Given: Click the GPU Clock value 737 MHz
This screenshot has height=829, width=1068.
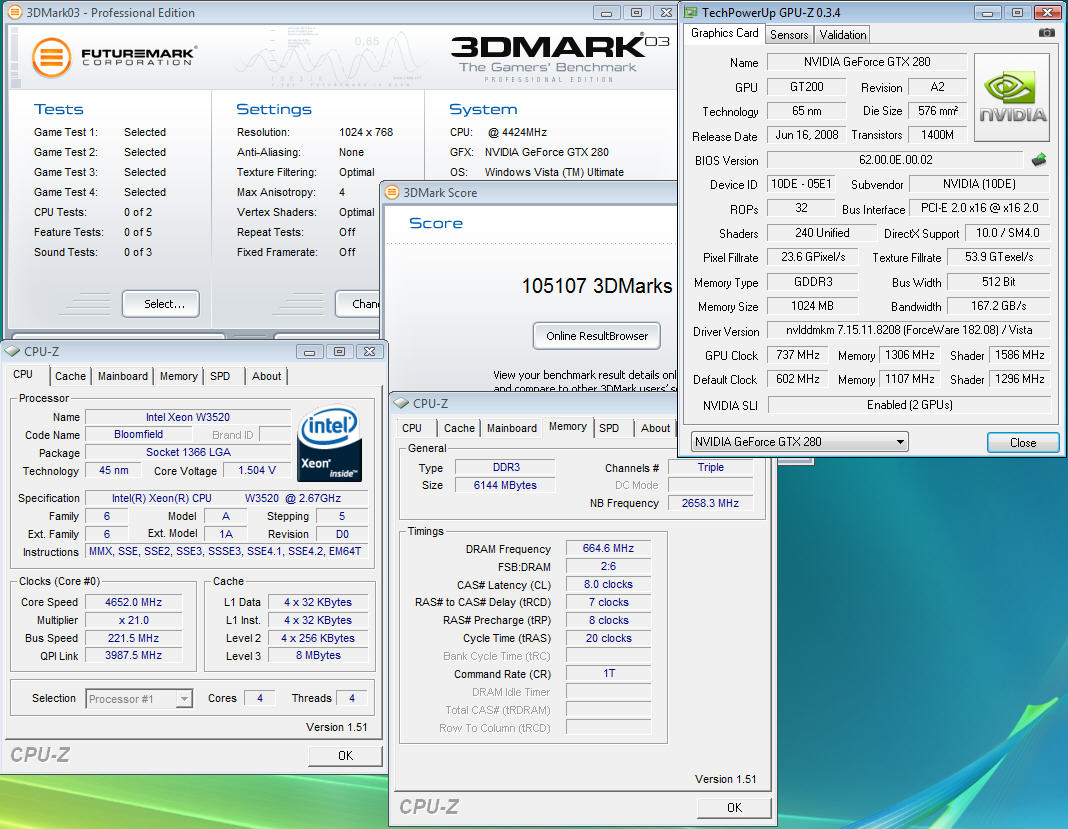Looking at the screenshot, I should (x=798, y=356).
